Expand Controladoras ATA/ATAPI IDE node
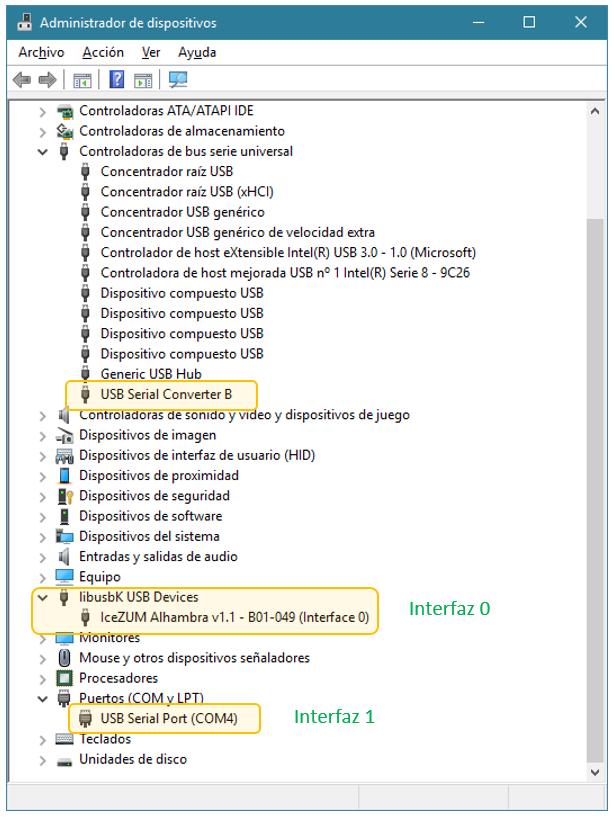Image resolution: width=615 pixels, height=819 pixels. (x=43, y=112)
